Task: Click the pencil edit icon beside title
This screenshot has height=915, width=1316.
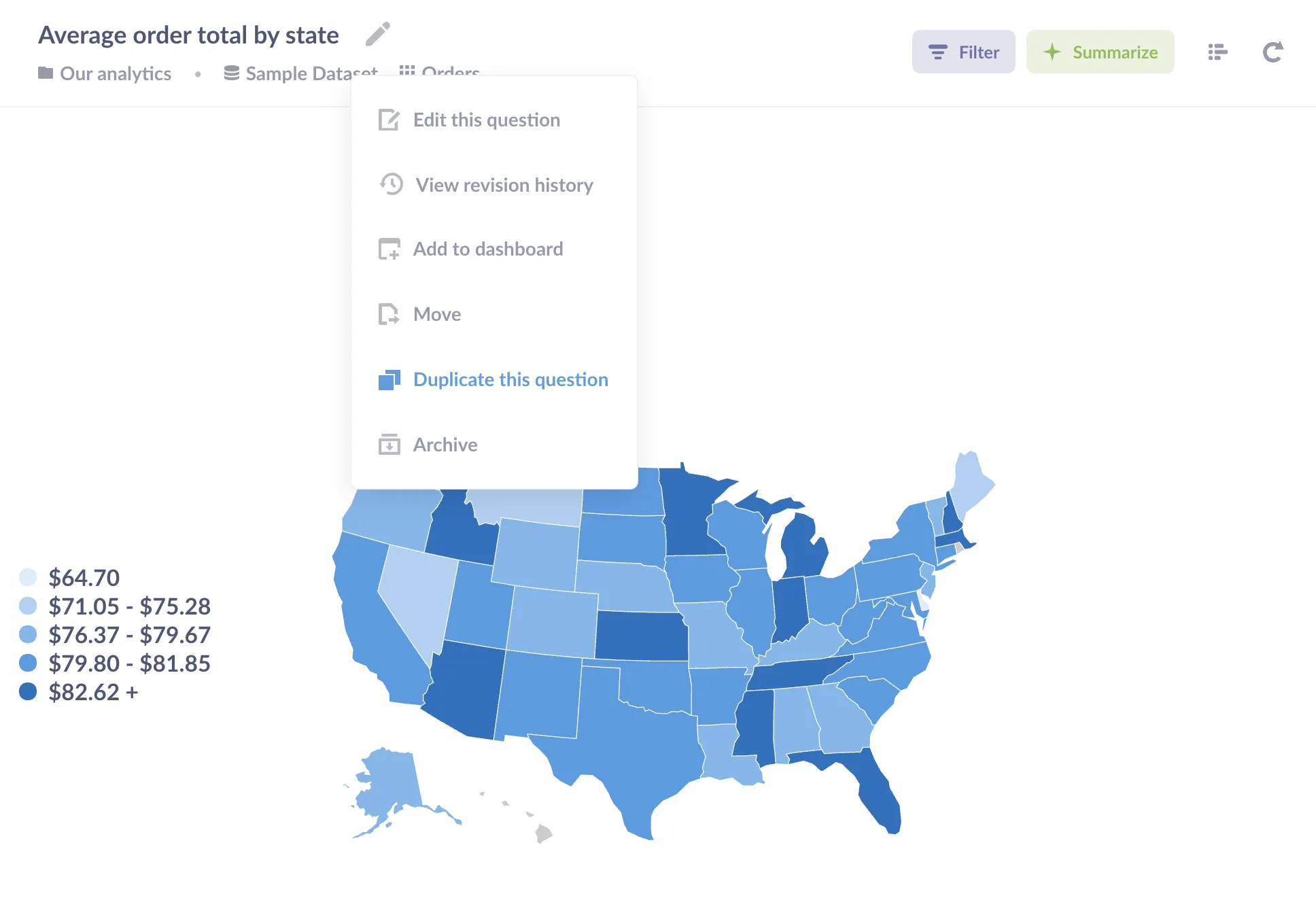Action: pyautogui.click(x=377, y=34)
